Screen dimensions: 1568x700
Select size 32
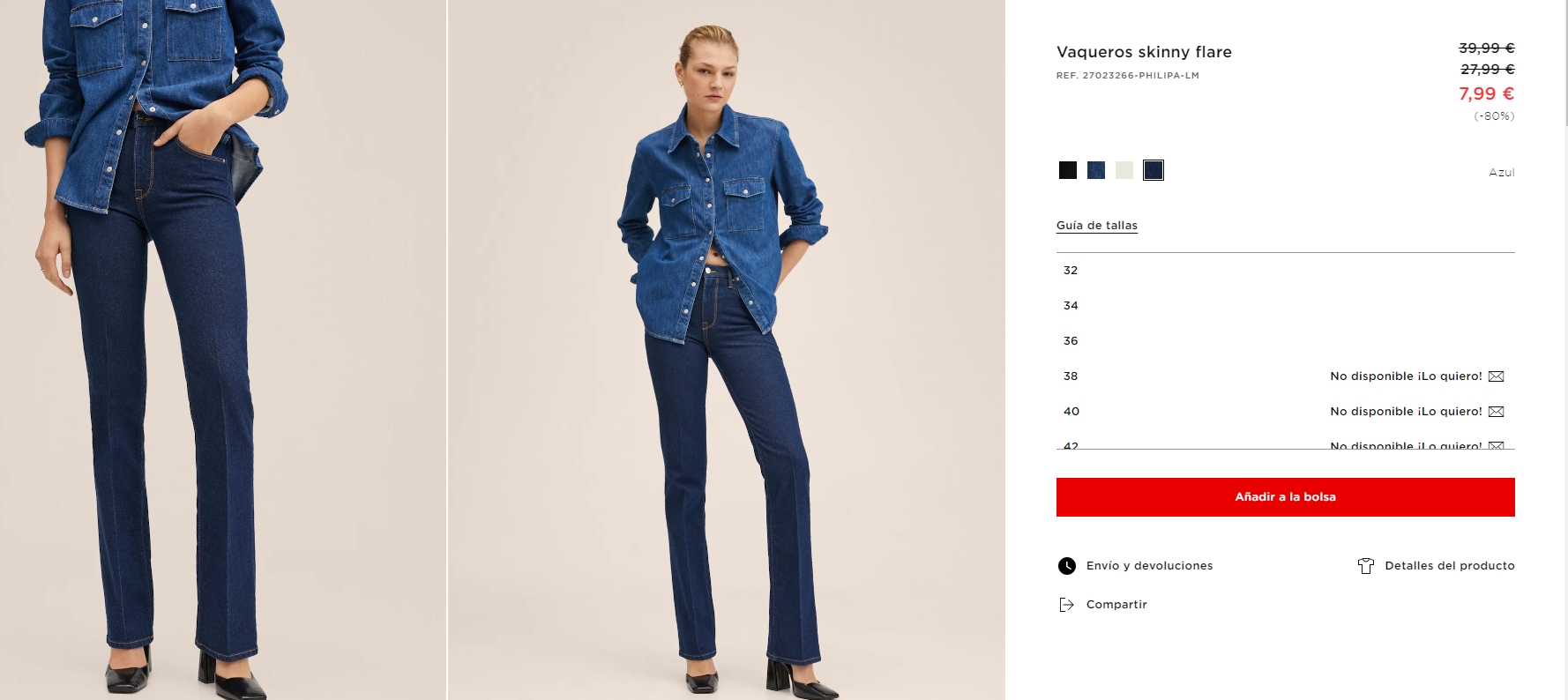click(x=1285, y=271)
